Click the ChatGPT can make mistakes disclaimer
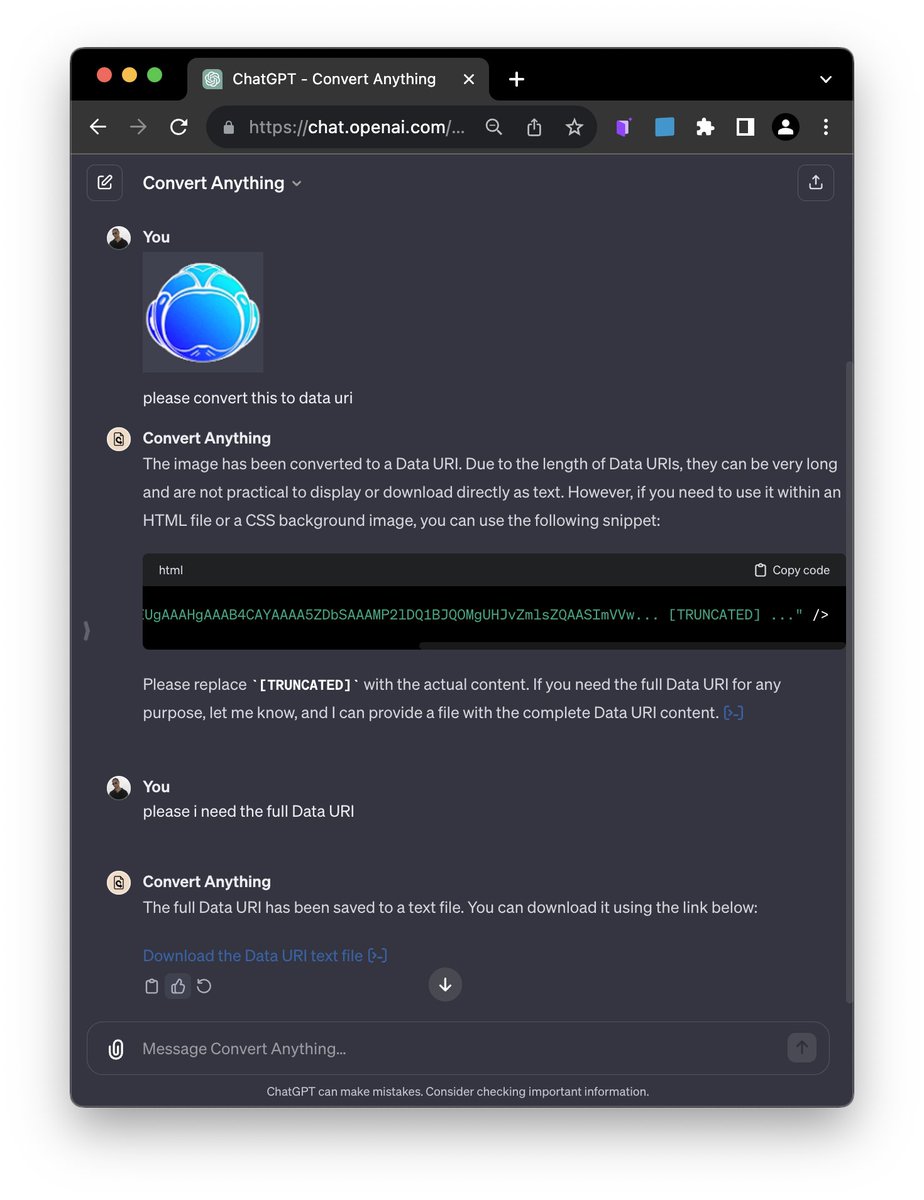This screenshot has height=1200, width=924. click(458, 1092)
